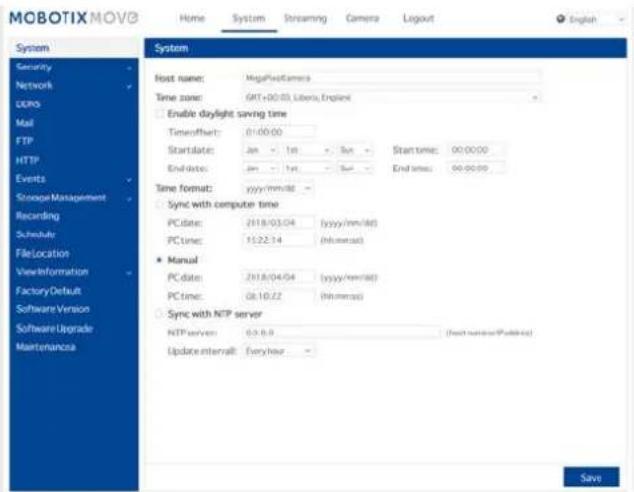Click the Manual PC date field
Screen dimensions: 634x492
click(278, 277)
